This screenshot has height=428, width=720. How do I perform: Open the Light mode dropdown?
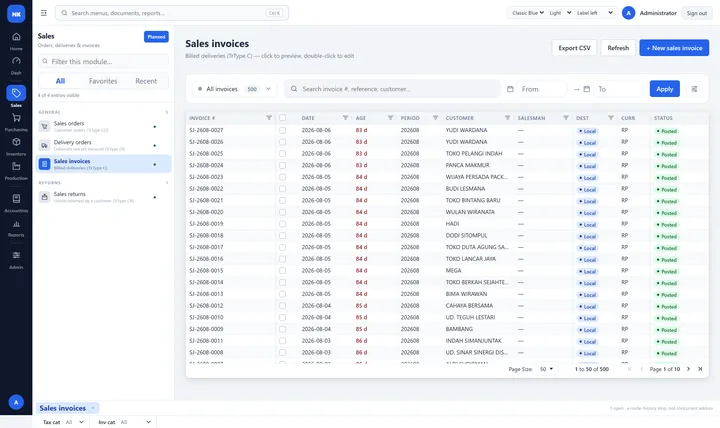(x=560, y=13)
